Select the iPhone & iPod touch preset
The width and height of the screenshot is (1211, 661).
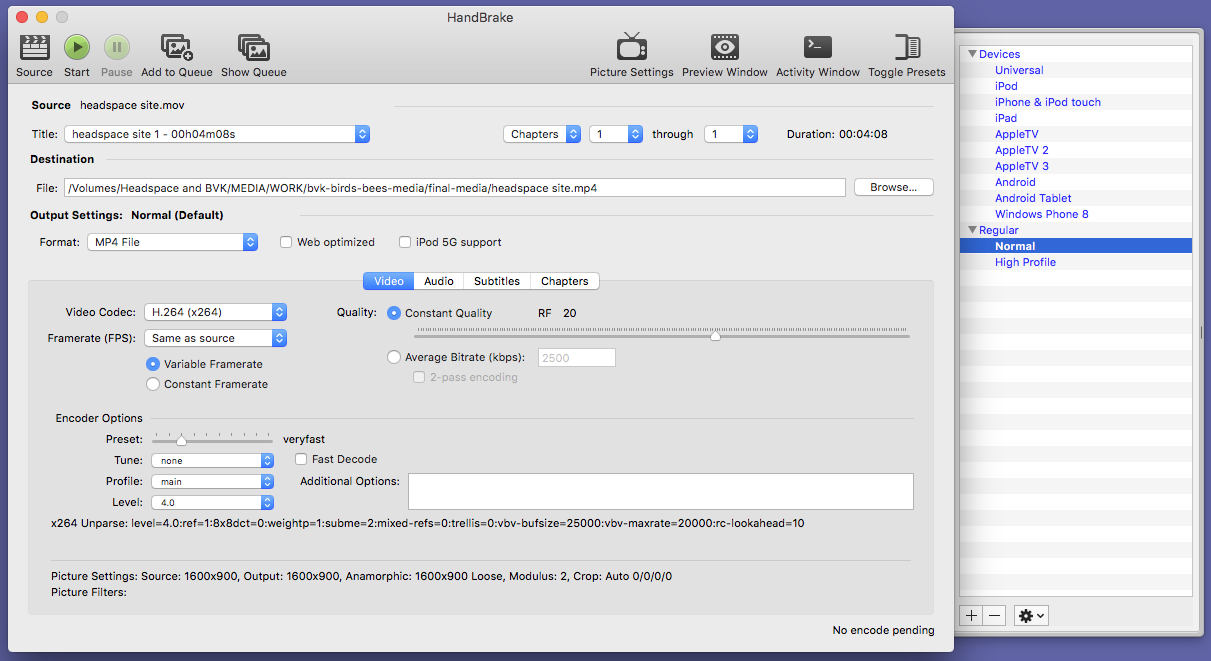(1048, 102)
